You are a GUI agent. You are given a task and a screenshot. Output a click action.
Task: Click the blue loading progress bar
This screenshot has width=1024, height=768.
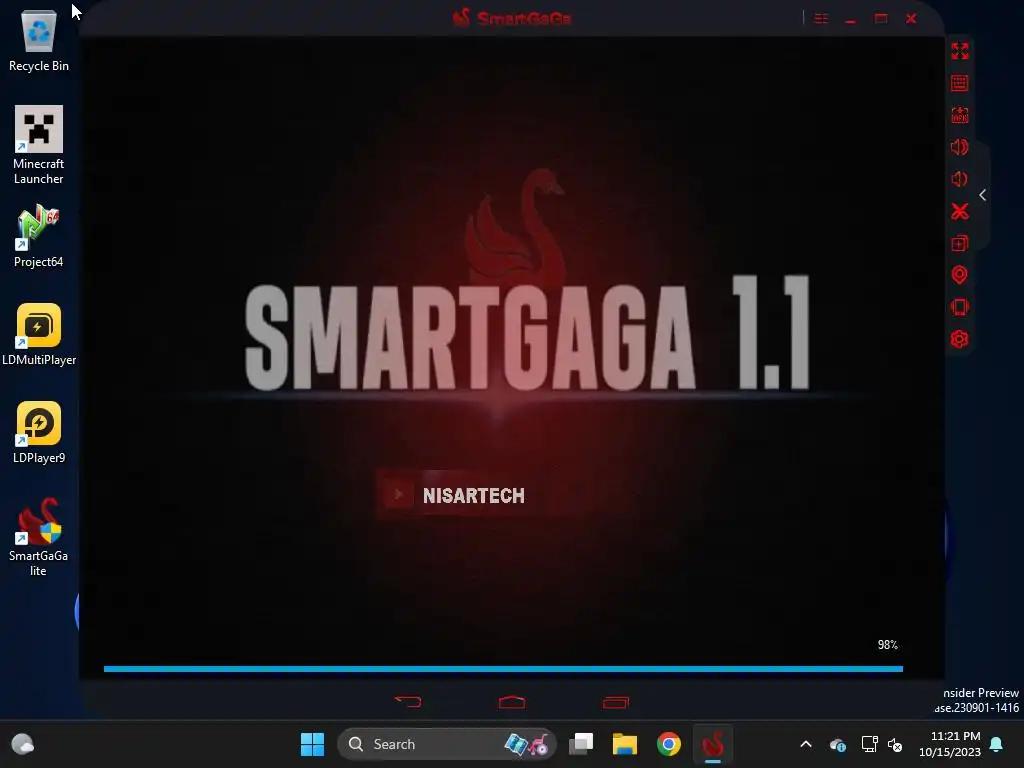click(503, 669)
